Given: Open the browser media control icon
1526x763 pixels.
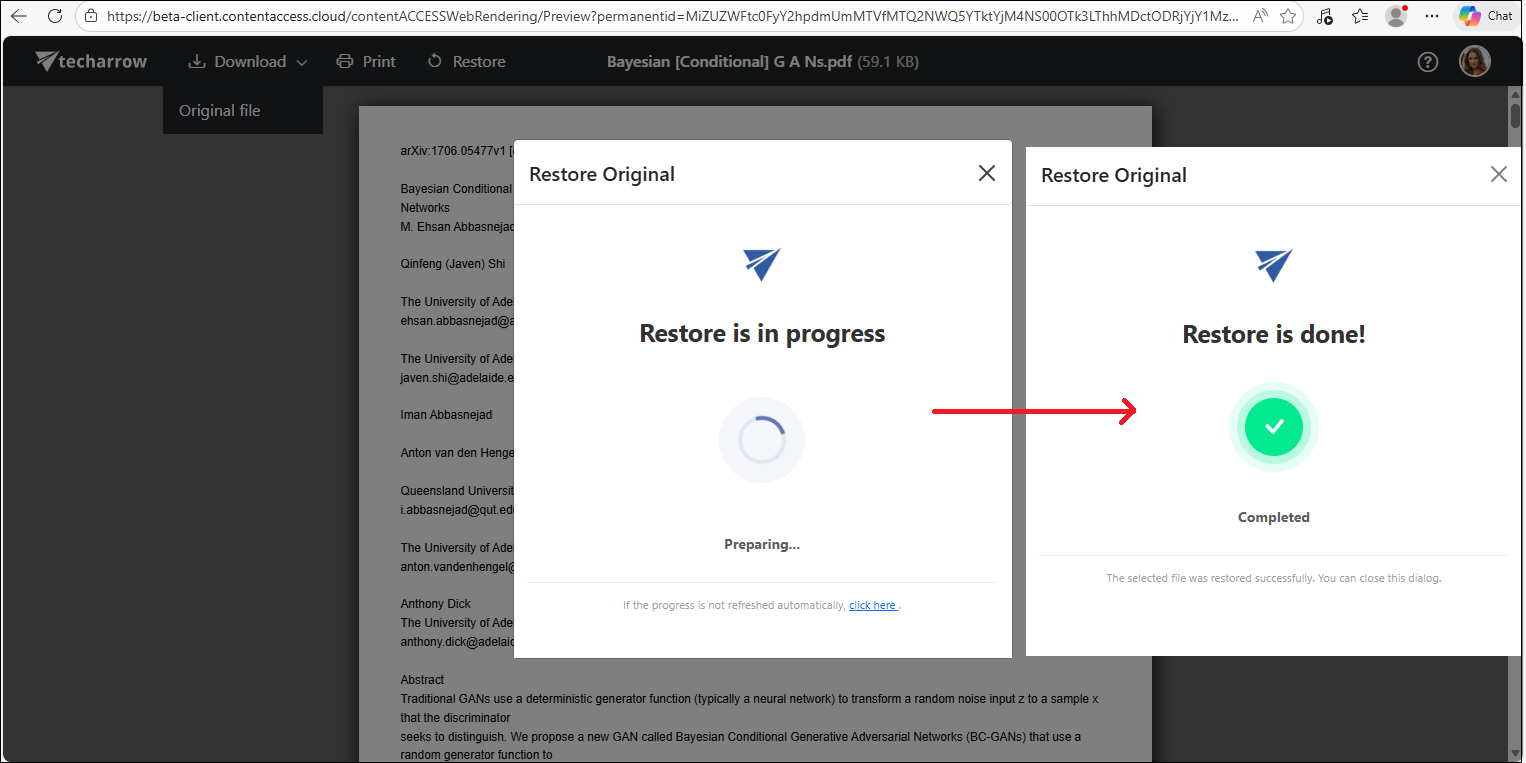Looking at the screenshot, I should coord(1325,16).
